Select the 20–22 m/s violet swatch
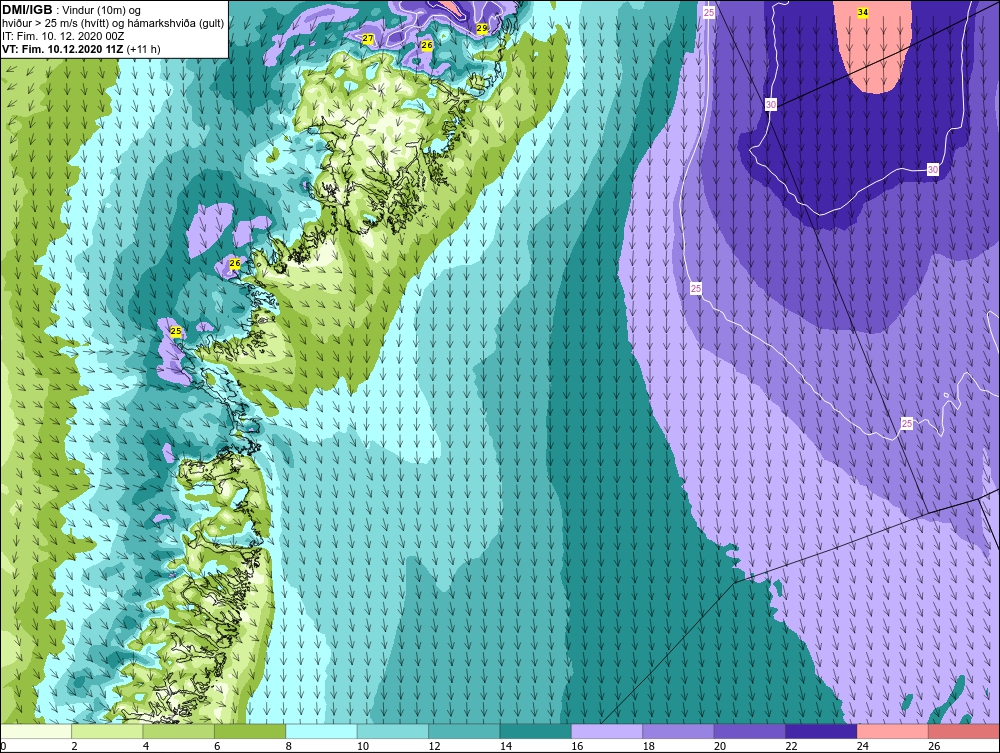This screenshot has height=753, width=1000. 750,731
